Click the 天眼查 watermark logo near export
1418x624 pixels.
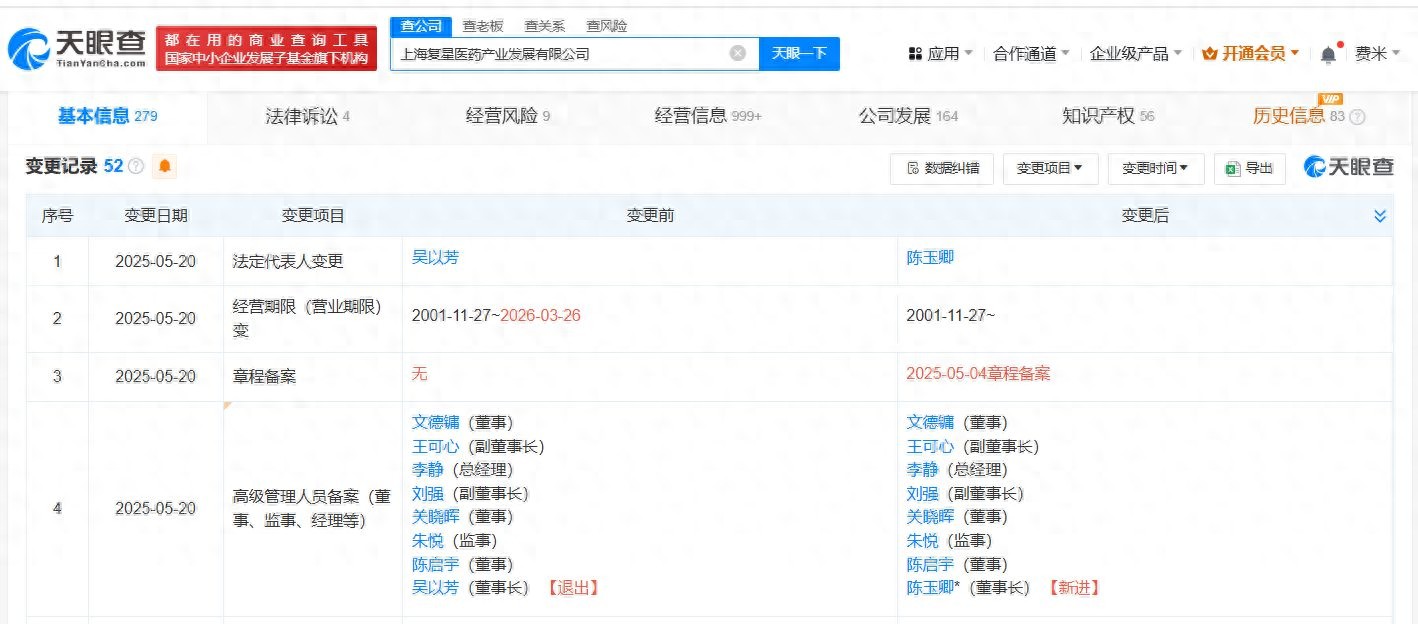tap(1348, 168)
